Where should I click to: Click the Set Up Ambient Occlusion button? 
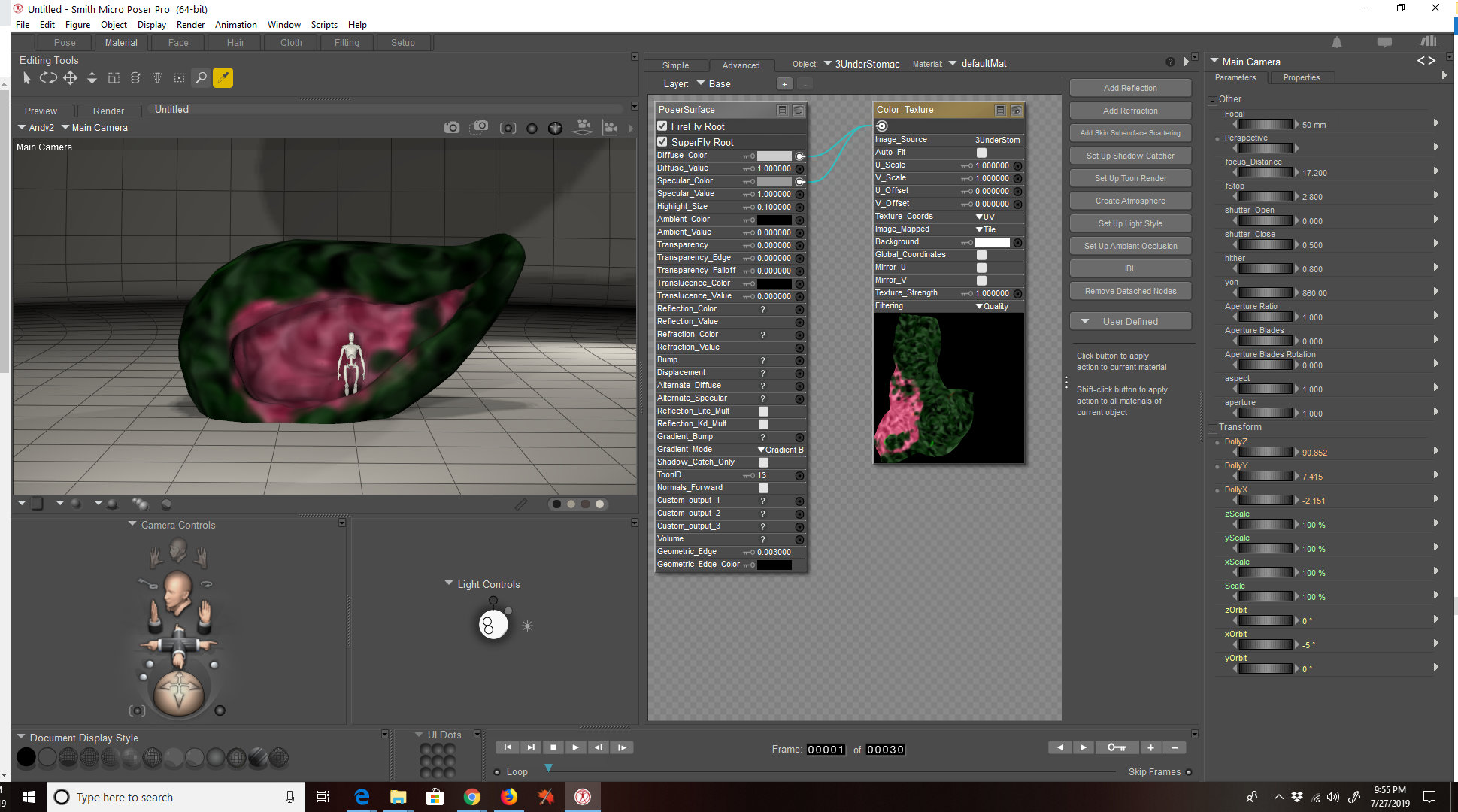coord(1129,246)
